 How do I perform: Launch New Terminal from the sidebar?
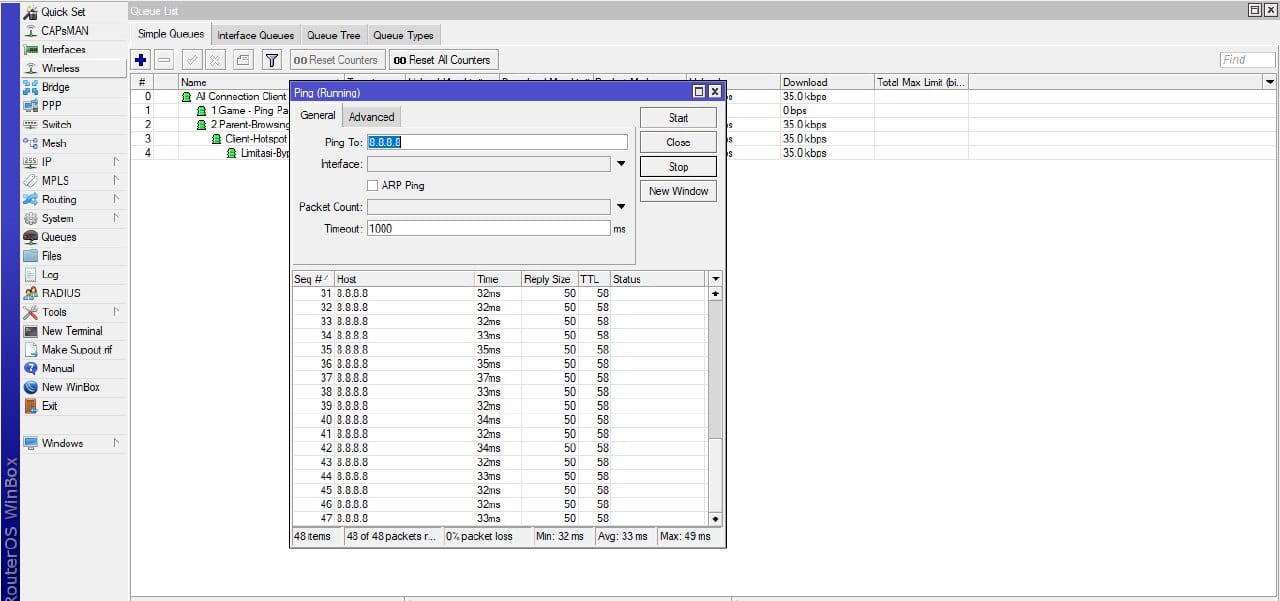coord(72,331)
